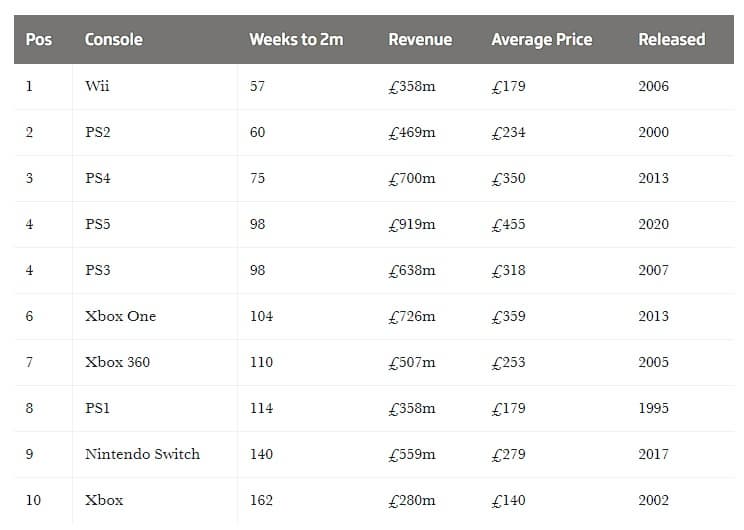Click the £700m revenue value
This screenshot has width=744, height=530.
(412, 178)
